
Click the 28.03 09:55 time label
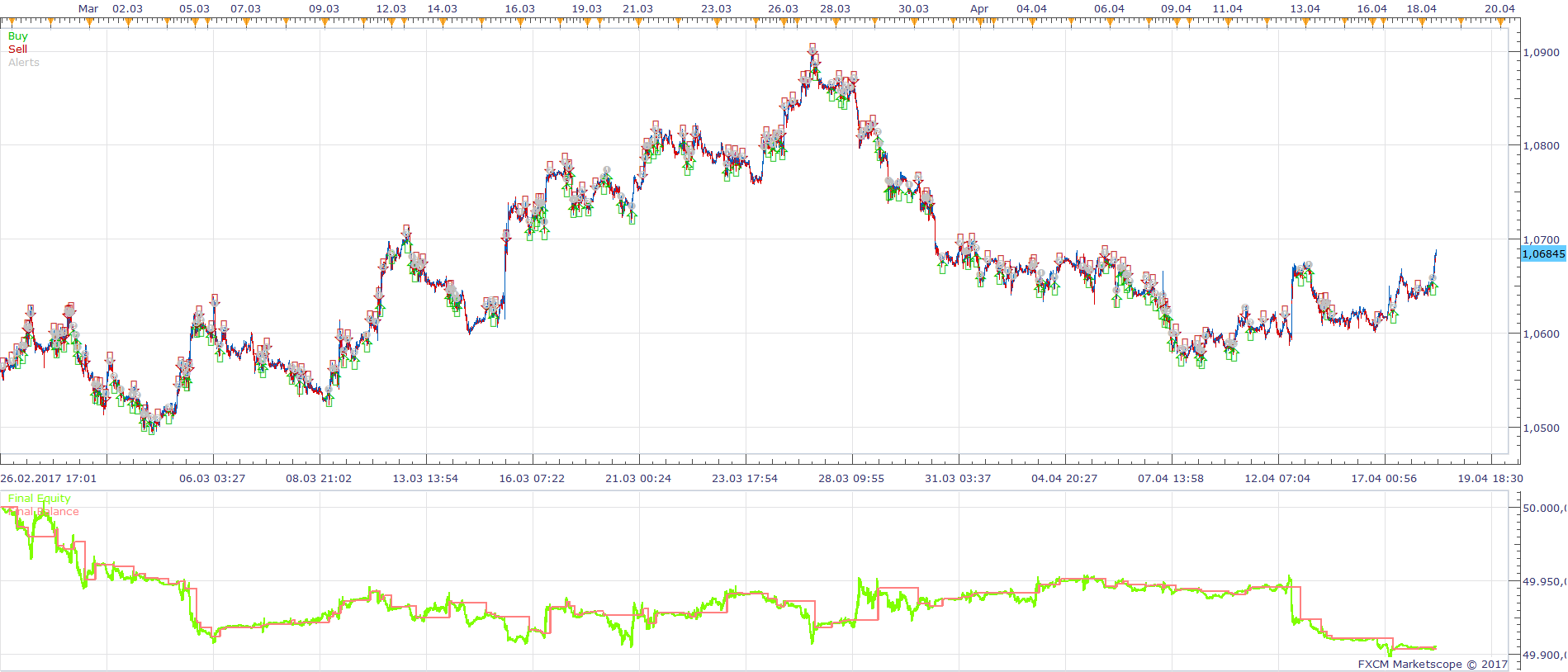click(851, 479)
